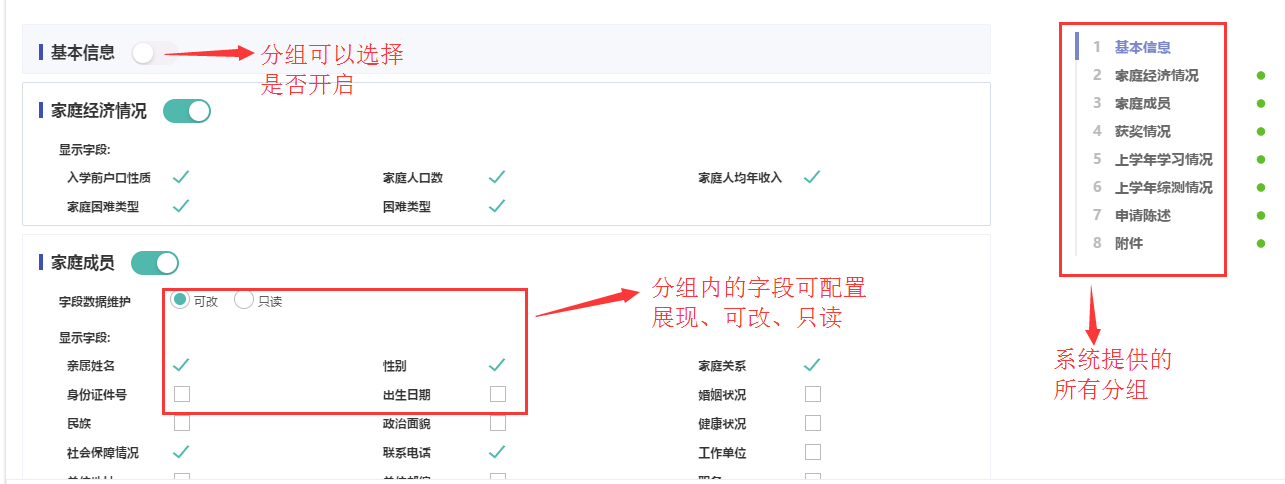
Task: Click the green dot beside 附件
Action: 1261,243
